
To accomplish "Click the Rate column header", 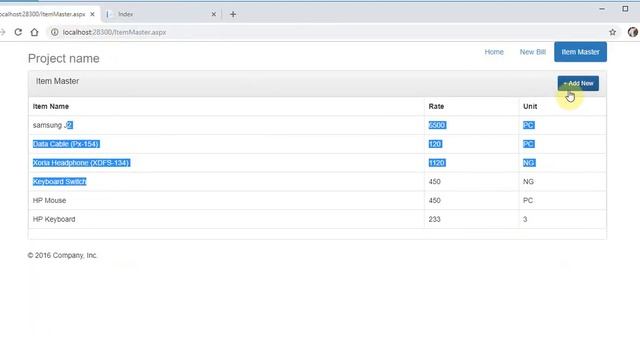I will (436, 106).
